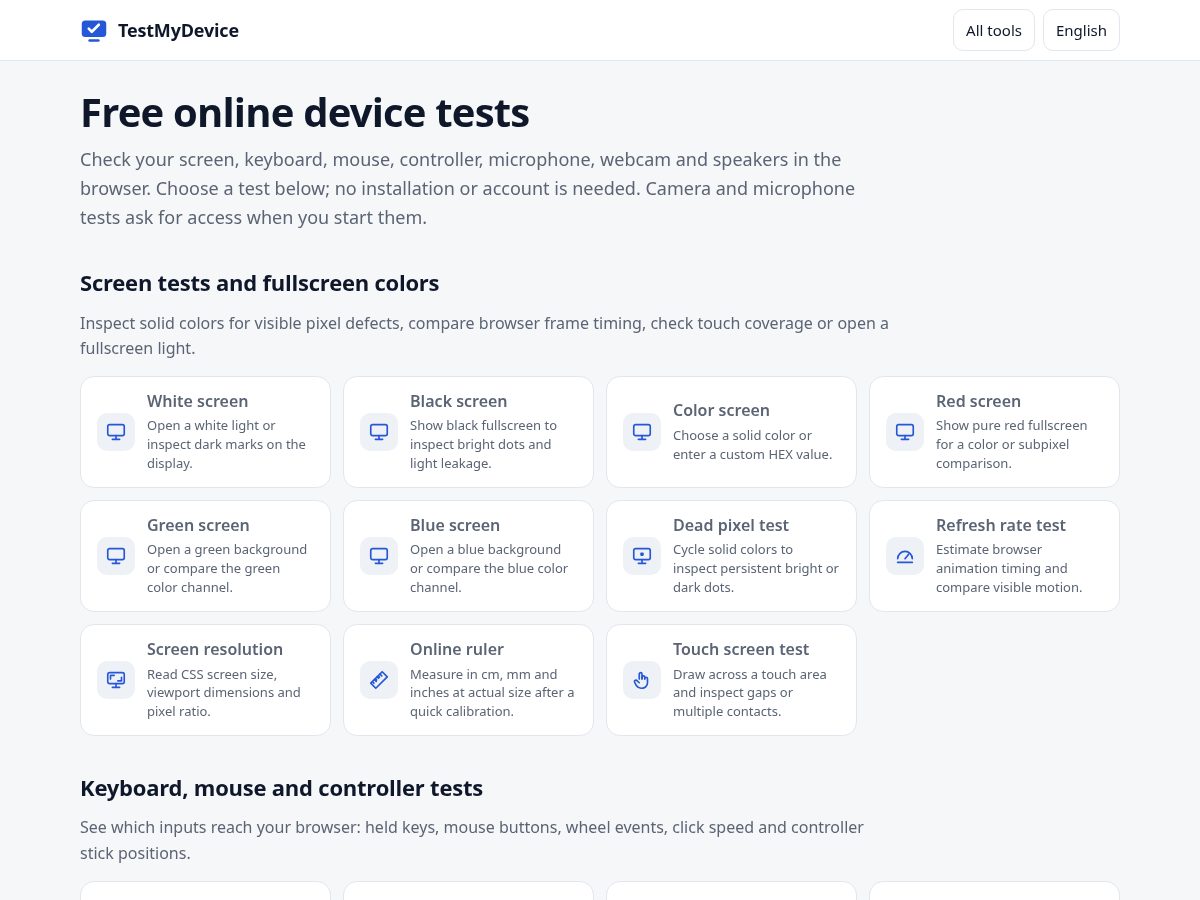The width and height of the screenshot is (1200, 900).
Task: Open the White screen title link
Action: pyautogui.click(x=198, y=401)
